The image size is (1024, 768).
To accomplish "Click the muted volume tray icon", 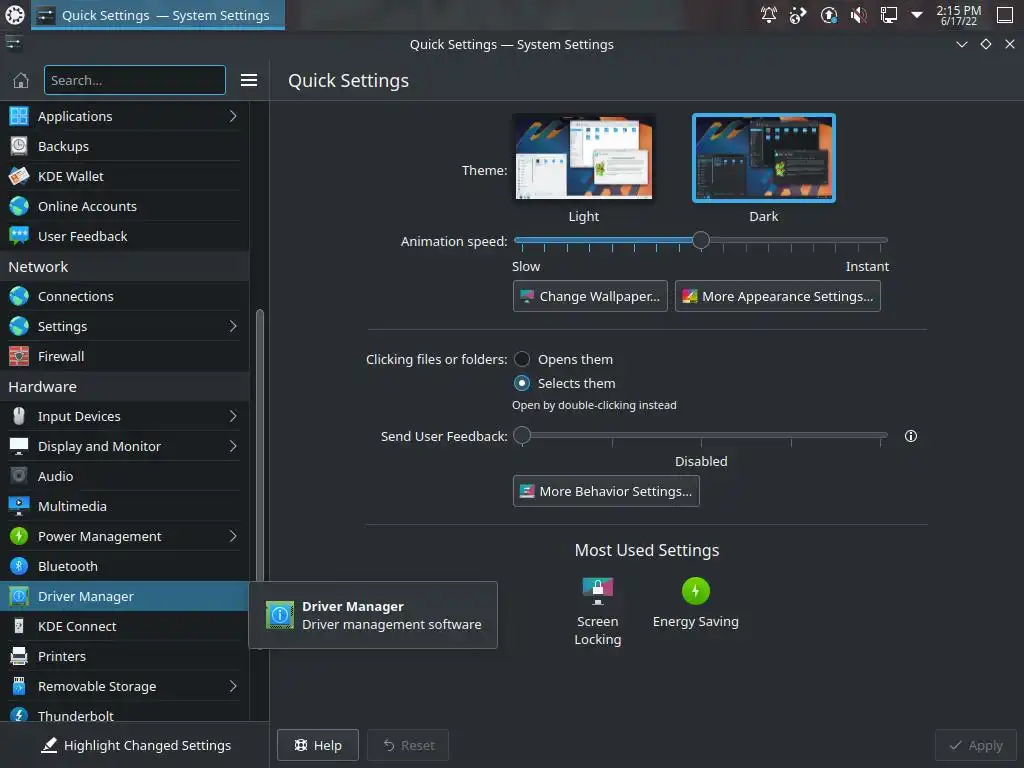I will tap(859, 14).
